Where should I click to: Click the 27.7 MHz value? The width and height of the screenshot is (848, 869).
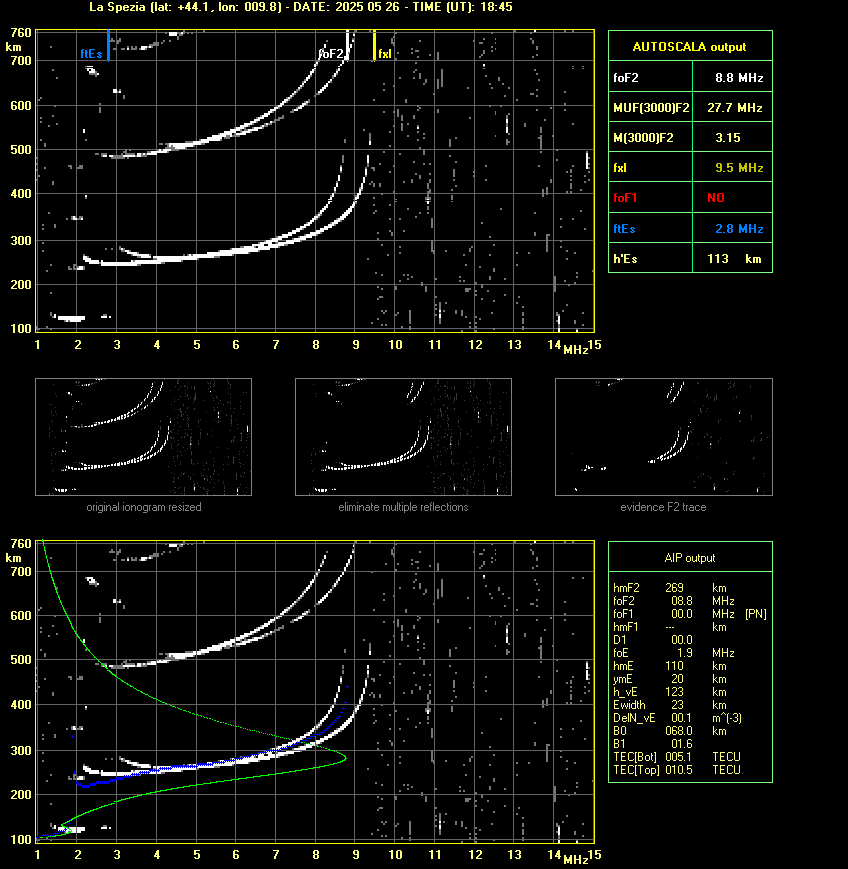pyautogui.click(x=735, y=108)
